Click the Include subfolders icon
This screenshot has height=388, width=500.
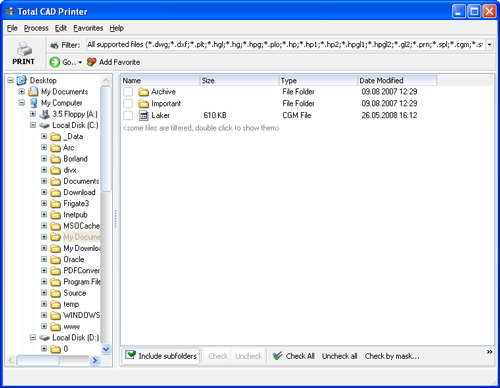(131, 355)
